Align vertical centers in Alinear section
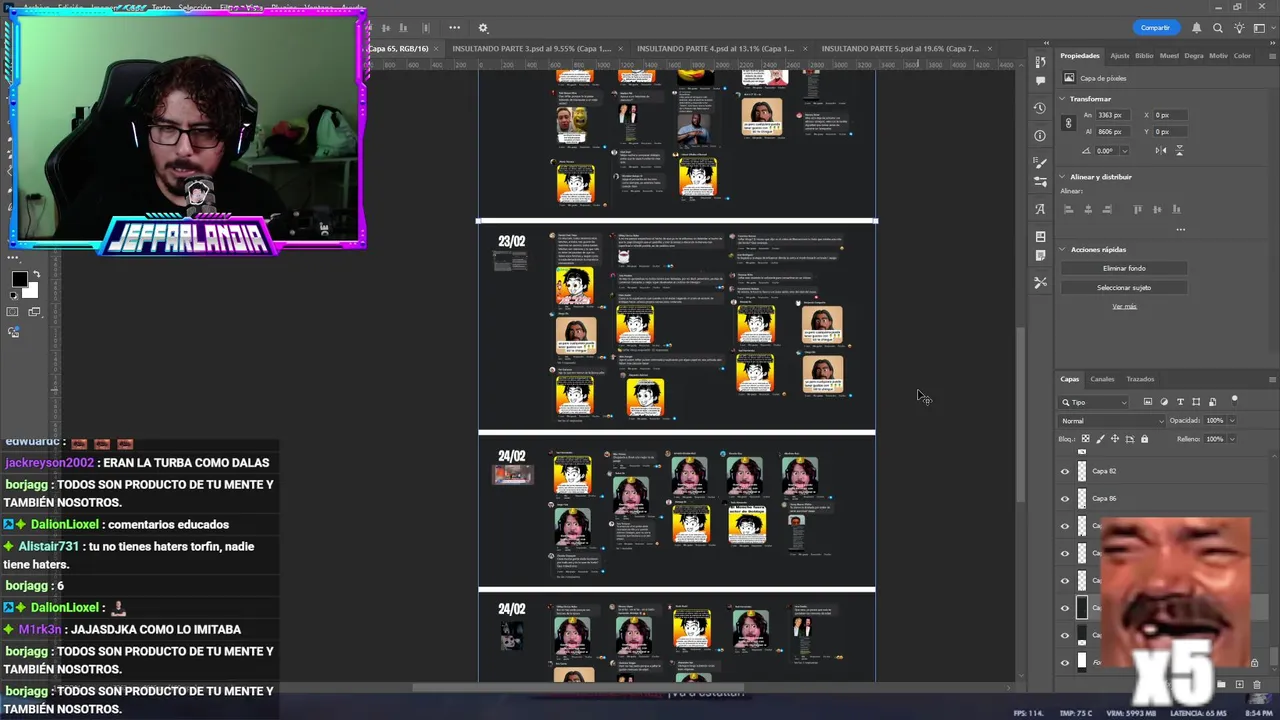This screenshot has width=1280, height=720. pos(1157,209)
